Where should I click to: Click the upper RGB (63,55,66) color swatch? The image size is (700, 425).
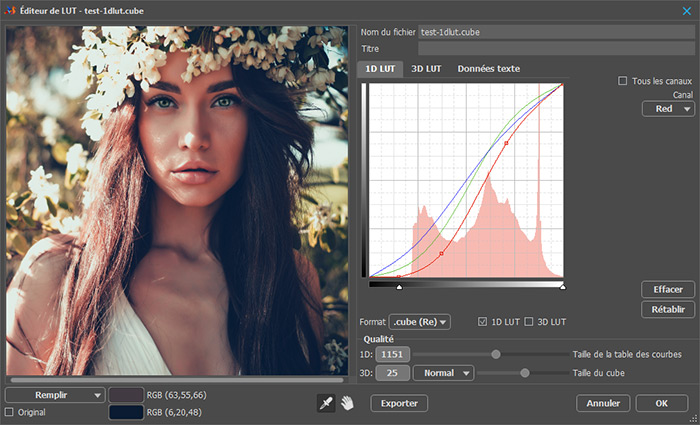click(x=126, y=395)
